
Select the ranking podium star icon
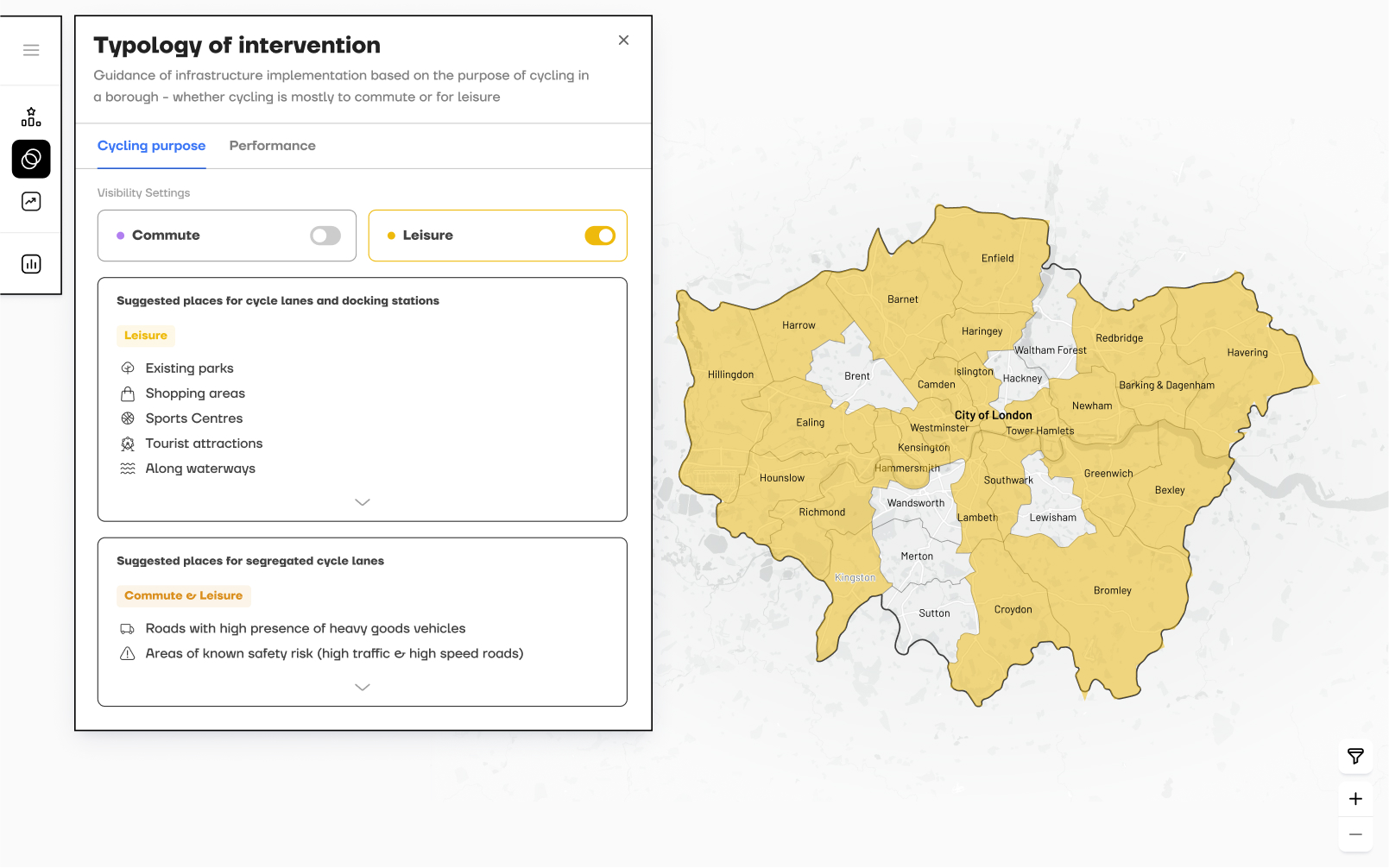31,117
